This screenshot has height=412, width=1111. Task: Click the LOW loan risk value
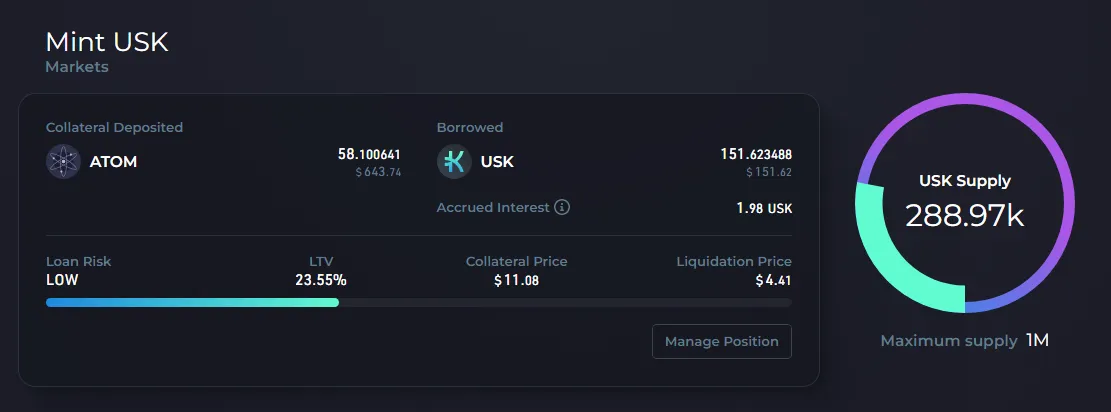(62, 280)
